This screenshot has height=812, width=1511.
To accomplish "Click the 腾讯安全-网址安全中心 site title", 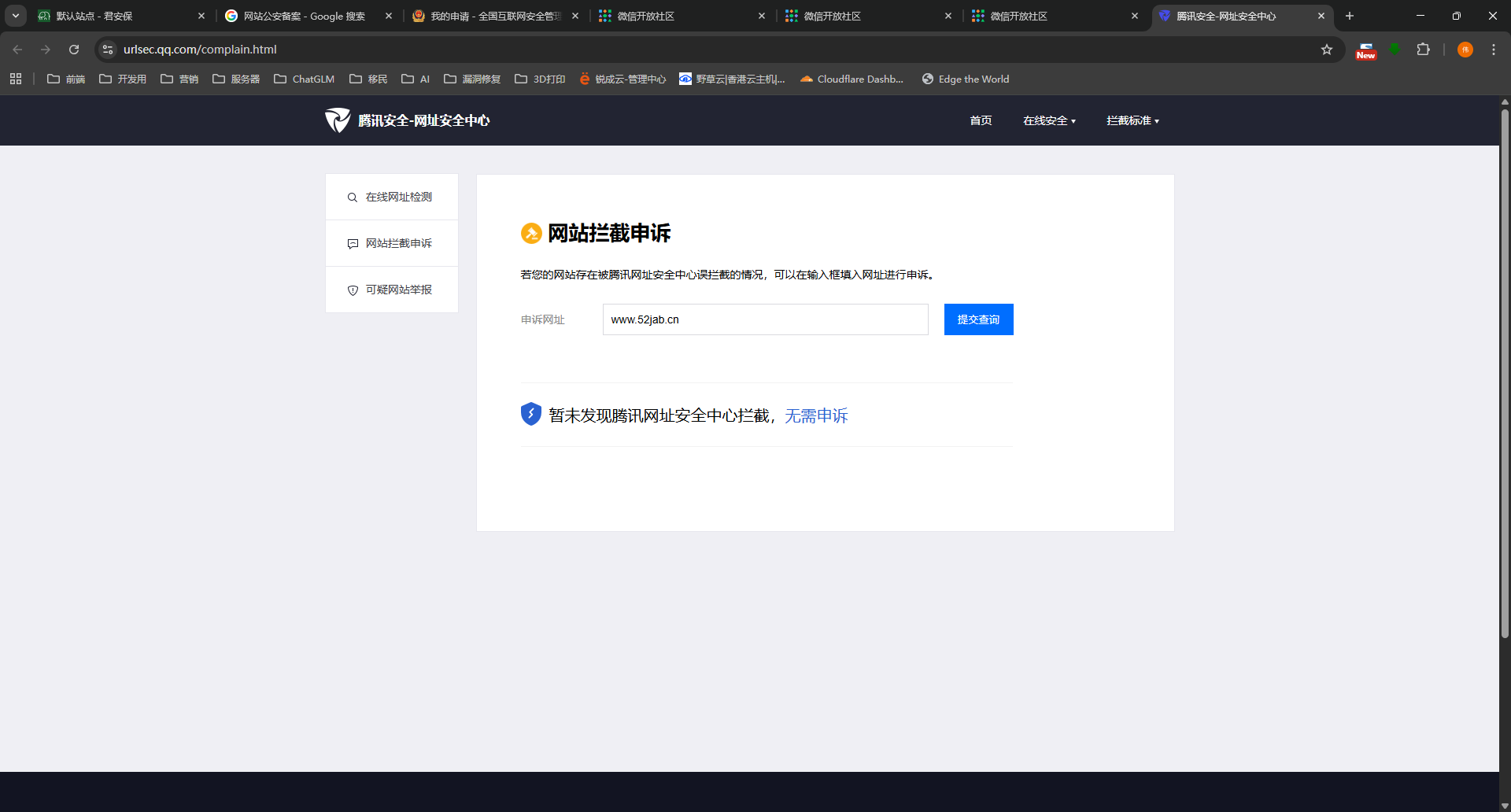I will click(x=424, y=120).
